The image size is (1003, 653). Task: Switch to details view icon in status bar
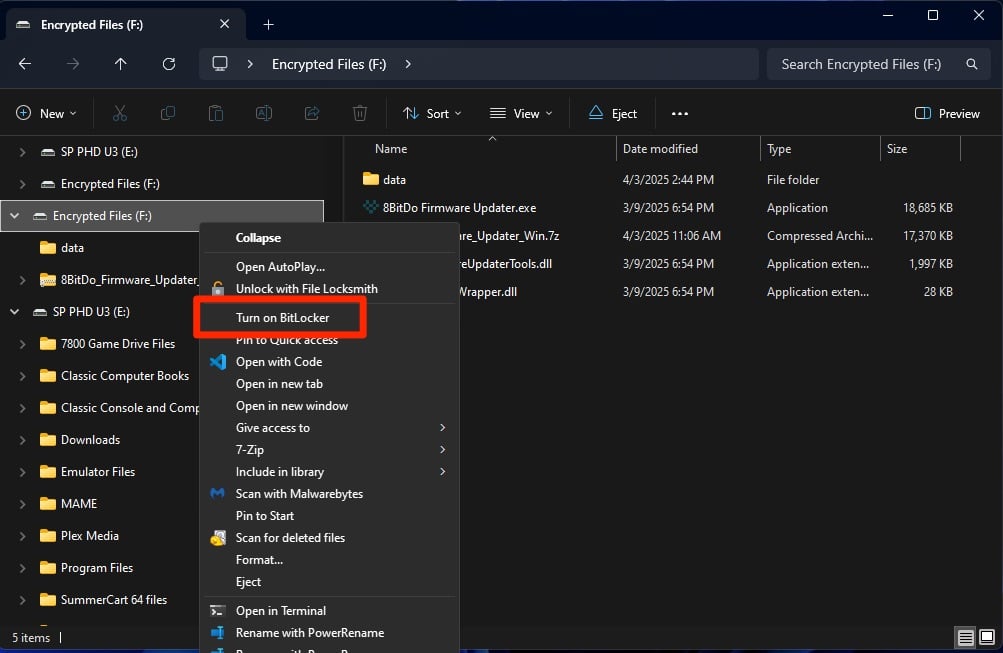pyautogui.click(x=965, y=638)
